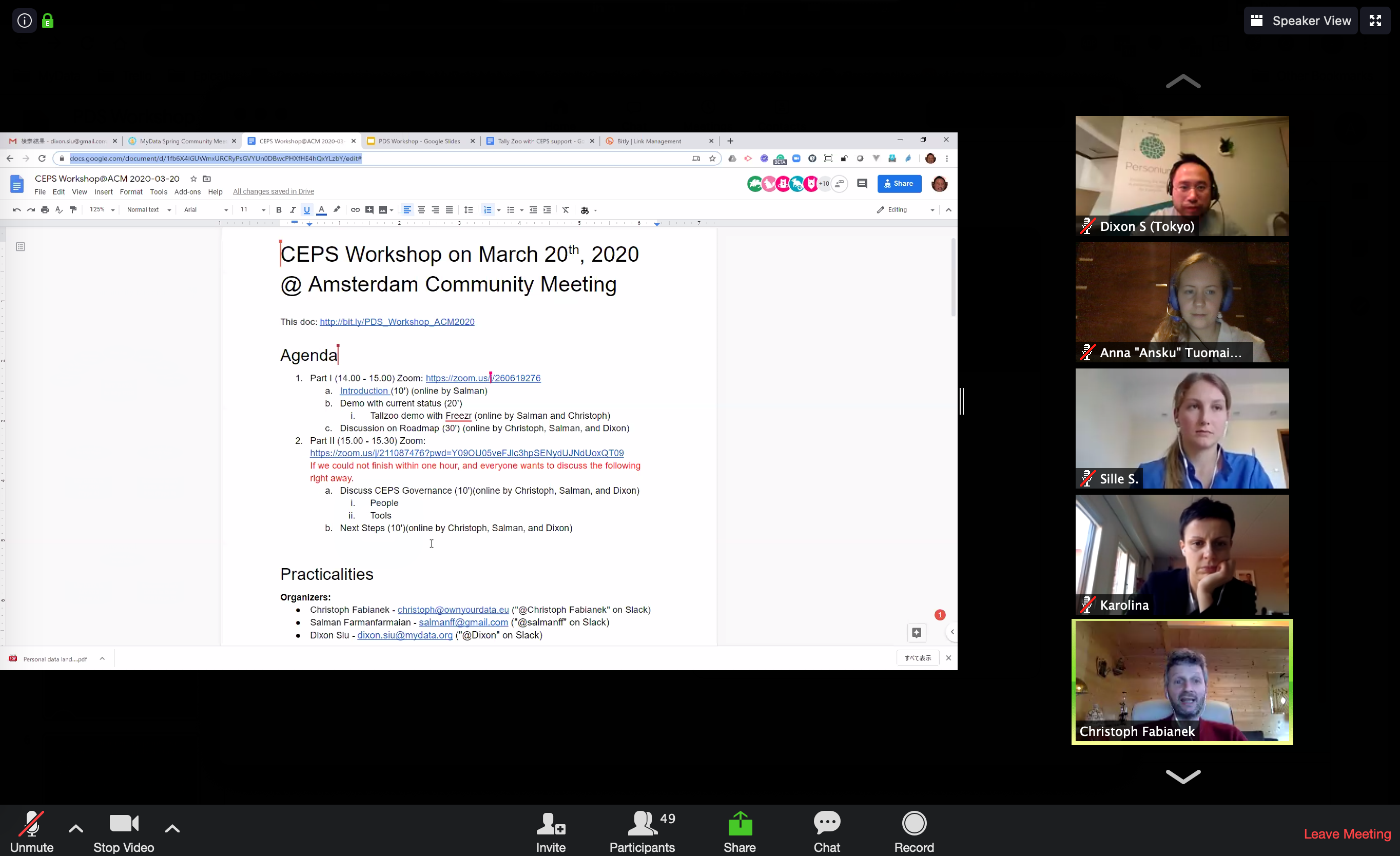Open the Format menu
The image size is (1400, 856).
coord(131,191)
